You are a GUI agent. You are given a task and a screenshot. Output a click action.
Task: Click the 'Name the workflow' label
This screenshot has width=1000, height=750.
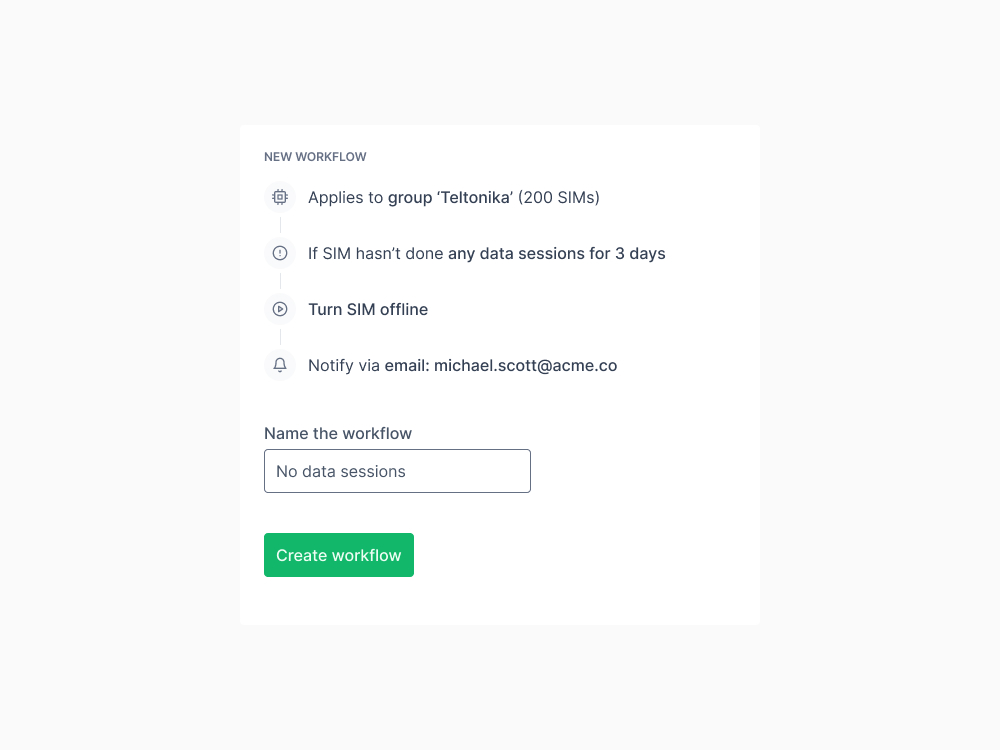point(337,433)
